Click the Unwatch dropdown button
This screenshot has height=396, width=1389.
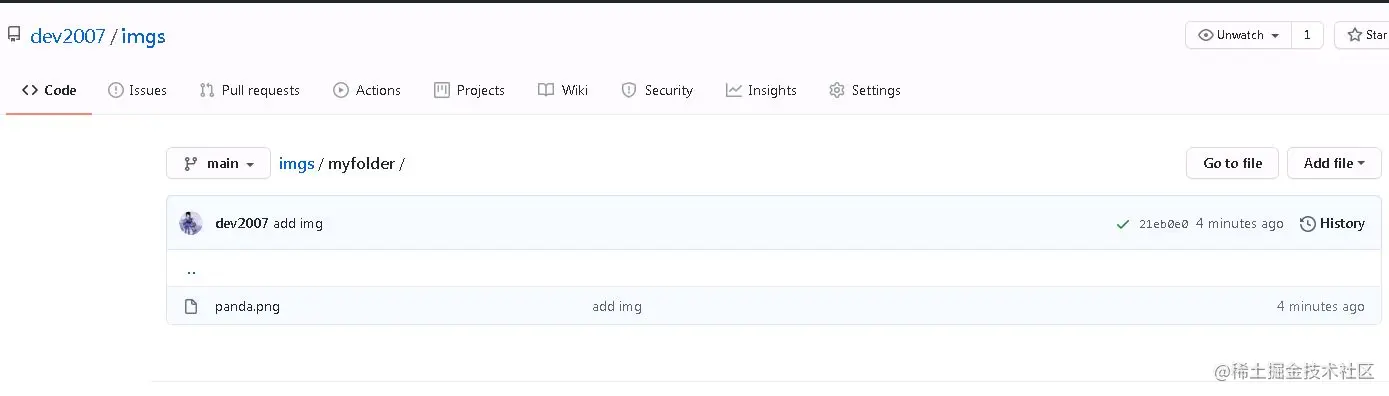coord(1238,35)
